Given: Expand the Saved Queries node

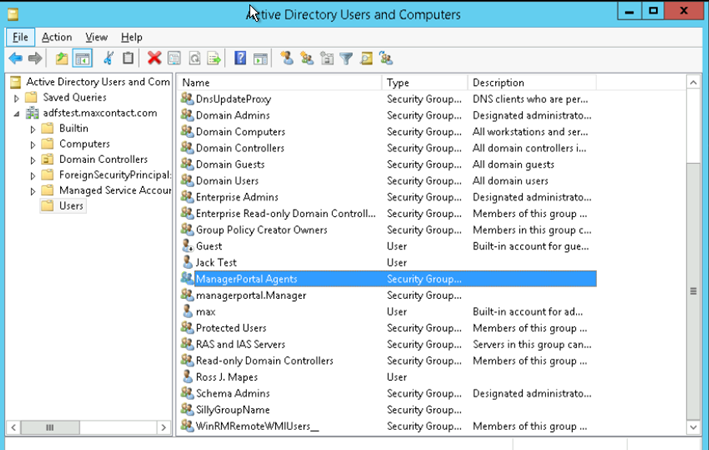Looking at the screenshot, I should pos(16,98).
